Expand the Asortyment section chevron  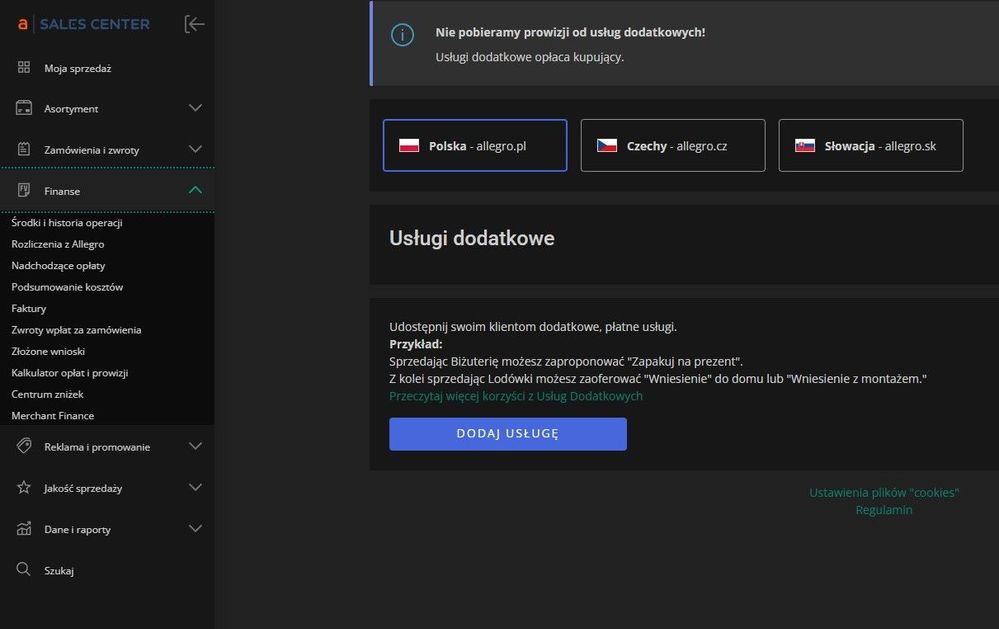click(x=195, y=108)
